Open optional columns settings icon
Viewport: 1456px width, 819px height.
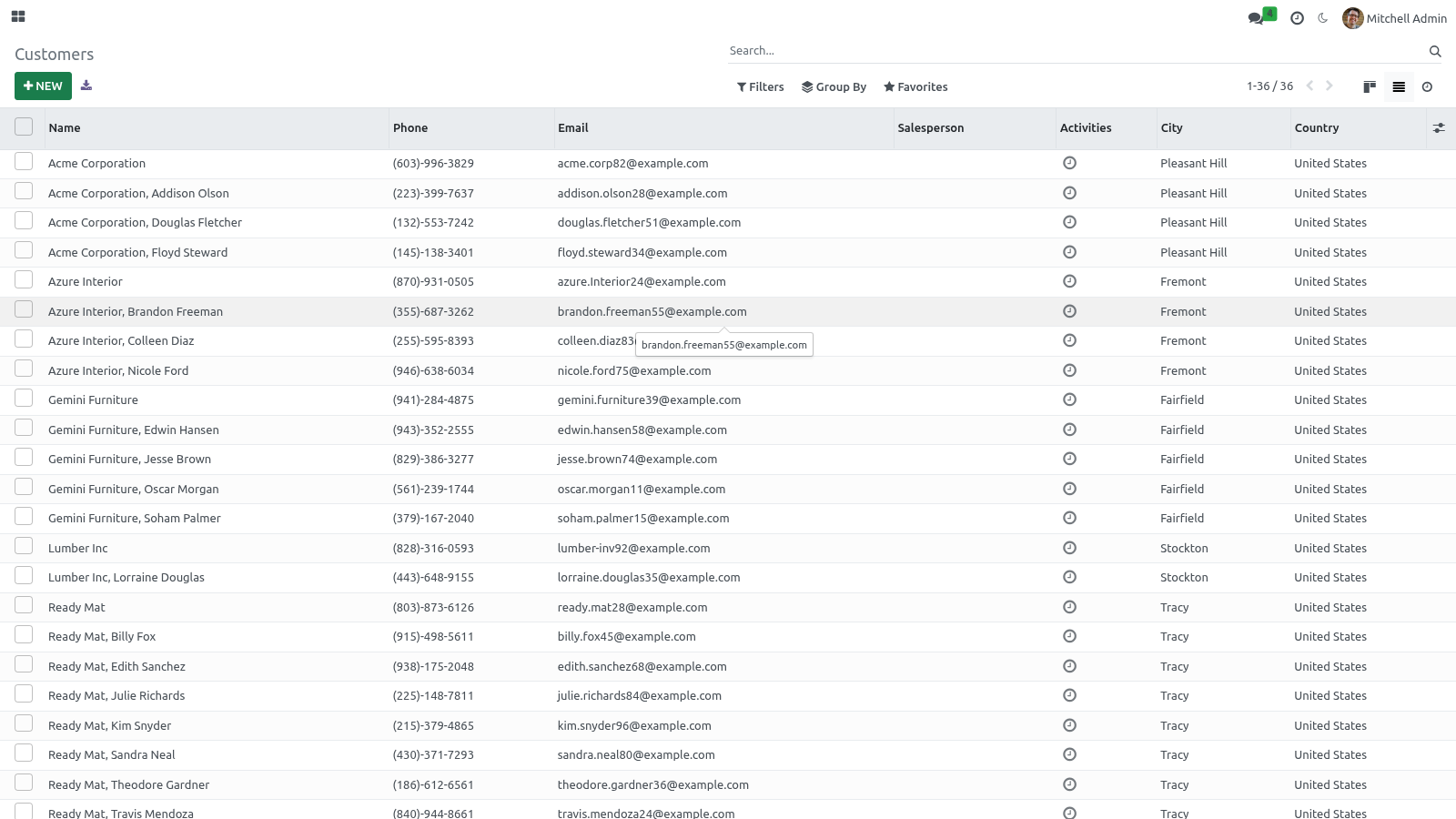(x=1439, y=128)
